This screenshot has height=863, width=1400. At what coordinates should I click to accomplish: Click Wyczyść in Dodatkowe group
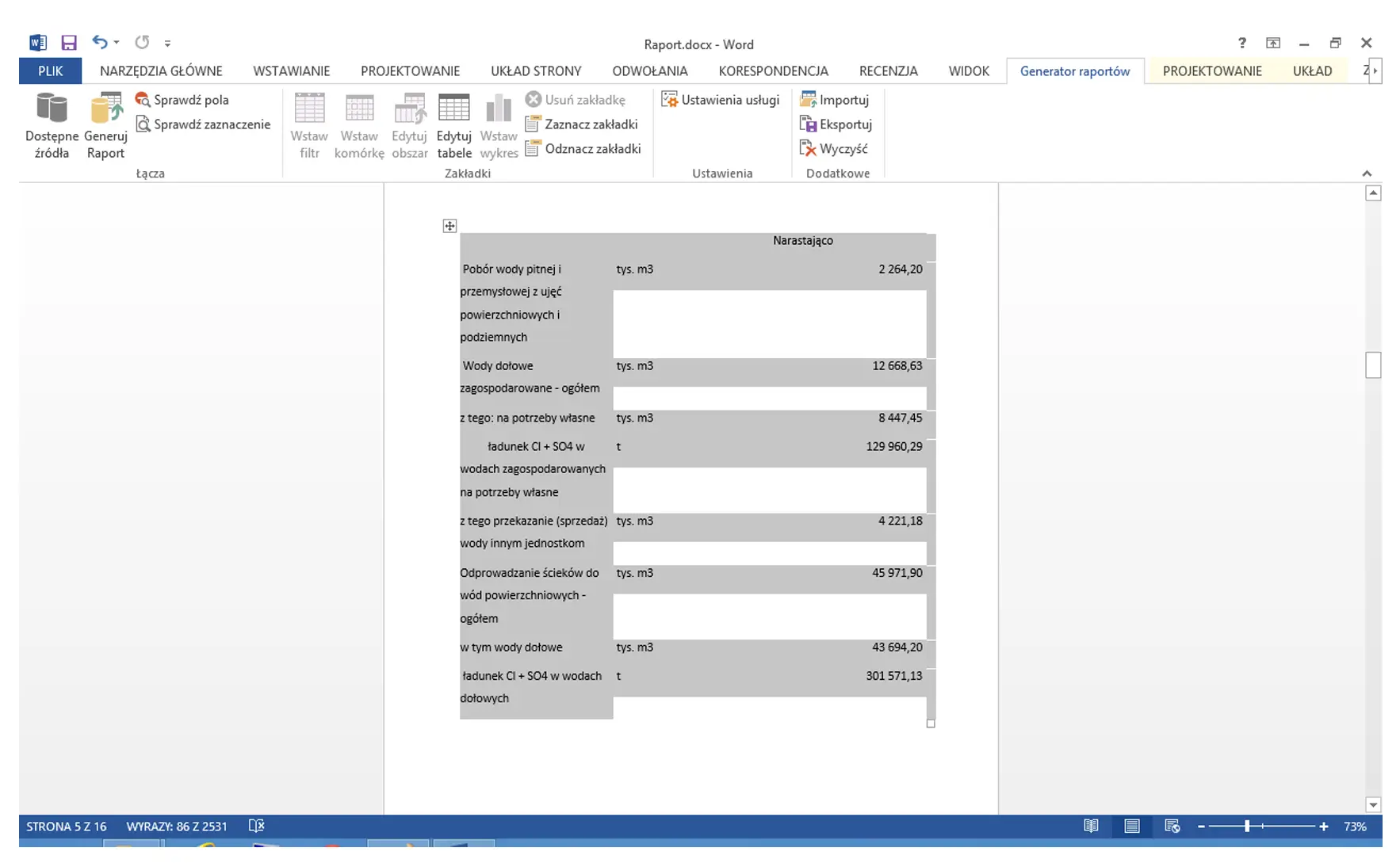click(834, 149)
